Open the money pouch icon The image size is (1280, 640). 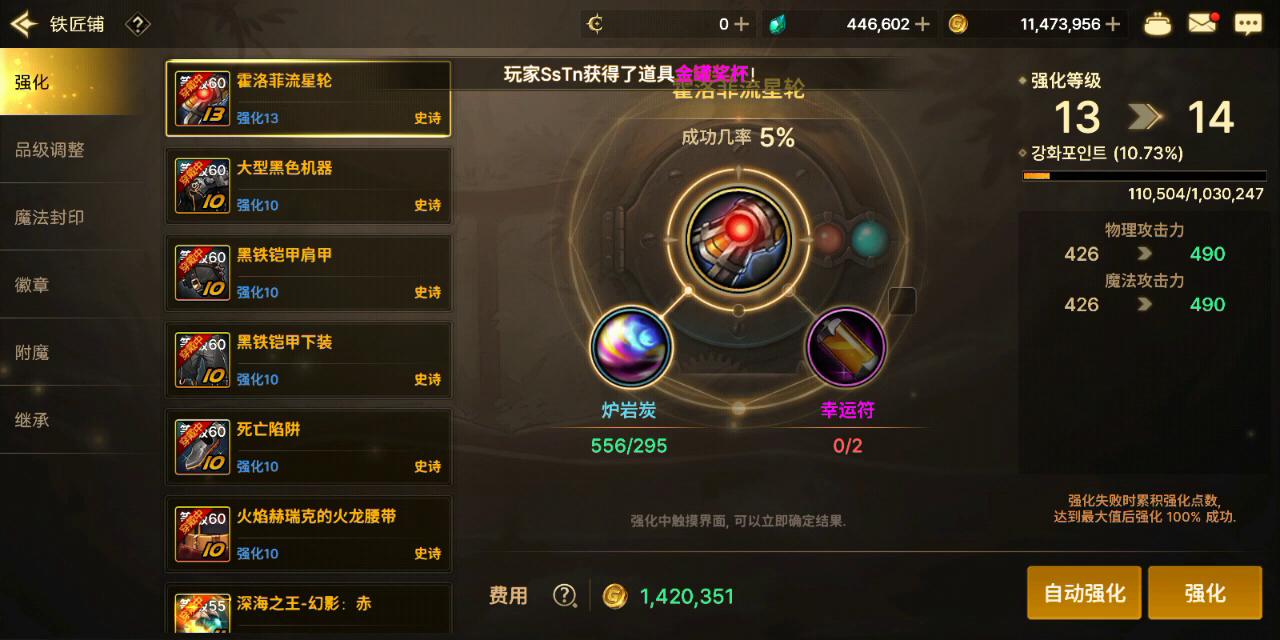coord(1157,24)
